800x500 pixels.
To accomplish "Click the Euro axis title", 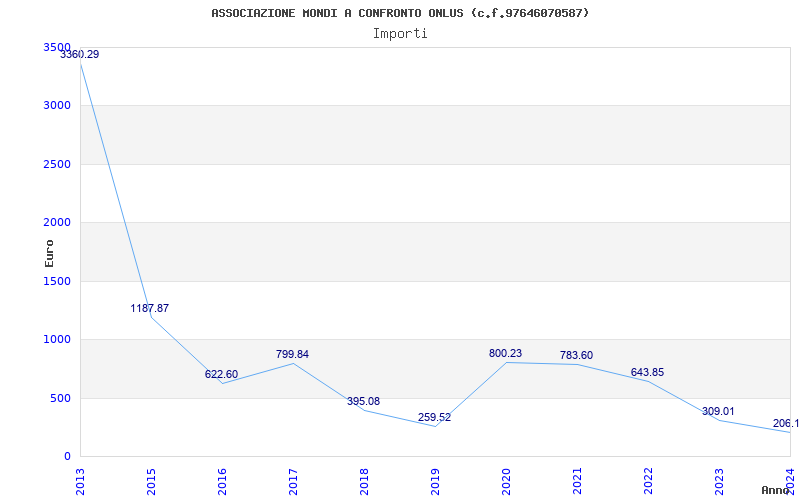I will point(49,253).
